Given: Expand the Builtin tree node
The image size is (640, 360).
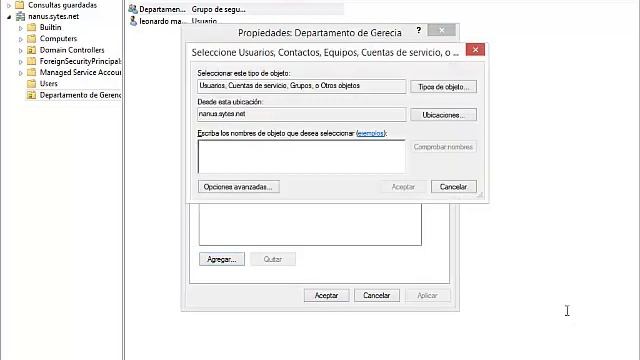Looking at the screenshot, I should point(21,28).
